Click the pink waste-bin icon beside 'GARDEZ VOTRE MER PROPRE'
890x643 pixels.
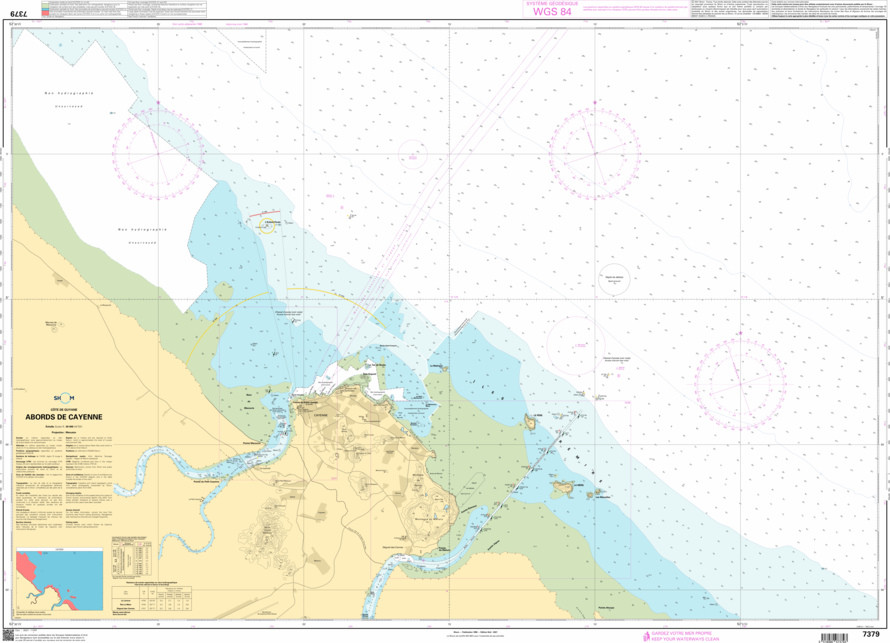(x=646, y=636)
